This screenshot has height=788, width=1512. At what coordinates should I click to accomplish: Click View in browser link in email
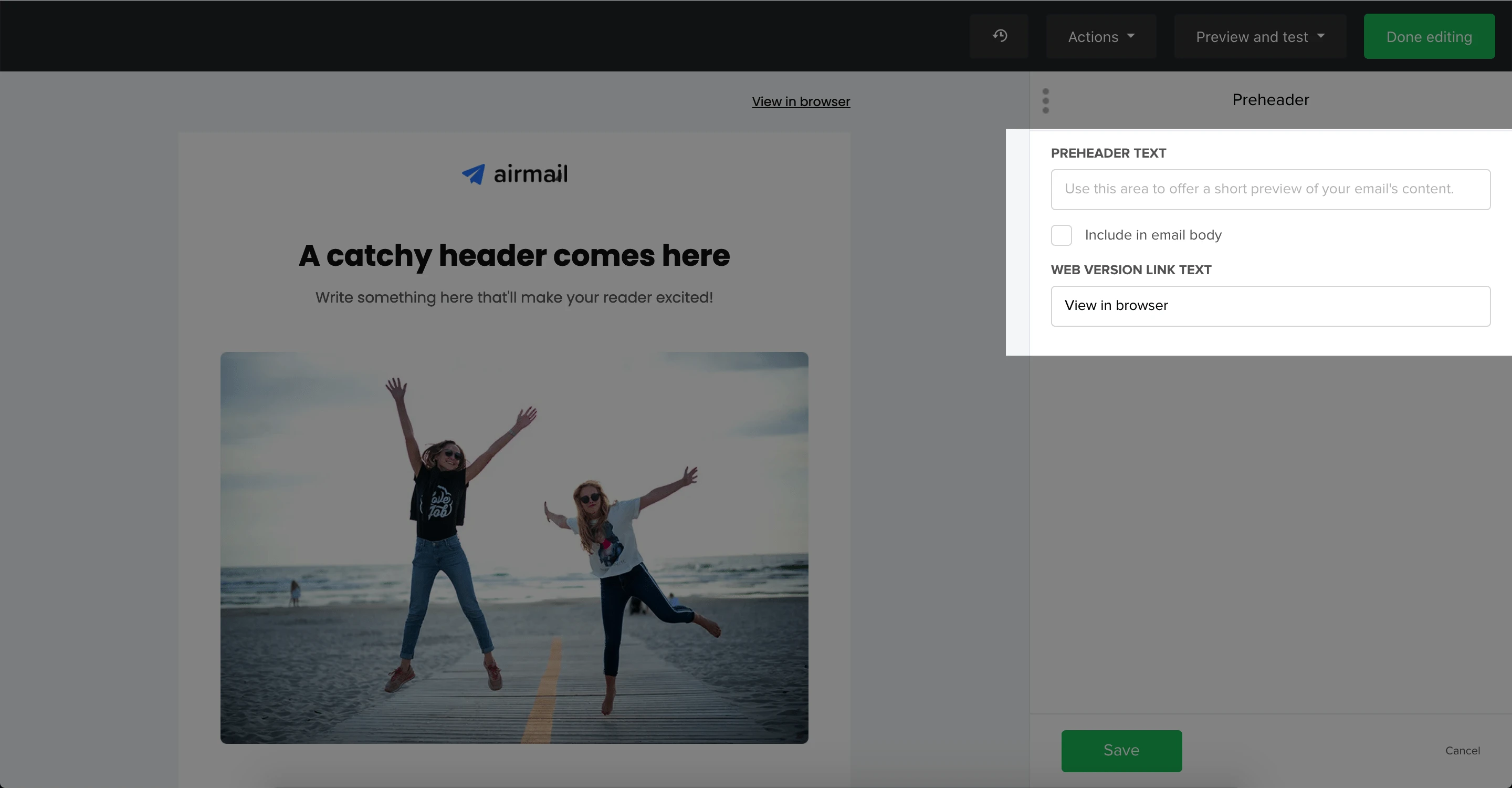(801, 101)
